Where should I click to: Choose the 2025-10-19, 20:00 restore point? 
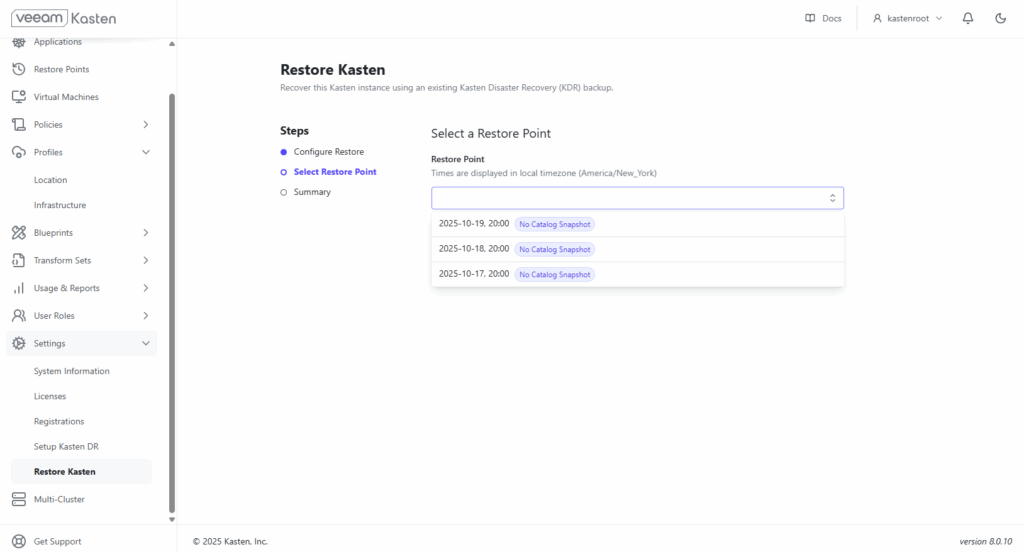tap(637, 224)
